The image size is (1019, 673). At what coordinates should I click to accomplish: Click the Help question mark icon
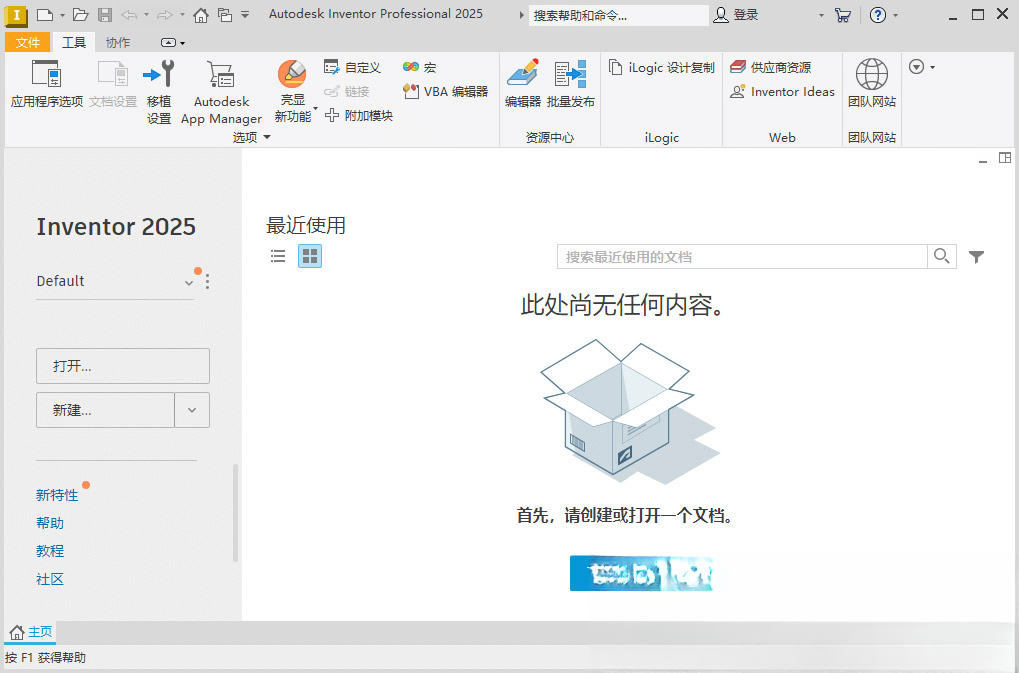tap(878, 15)
